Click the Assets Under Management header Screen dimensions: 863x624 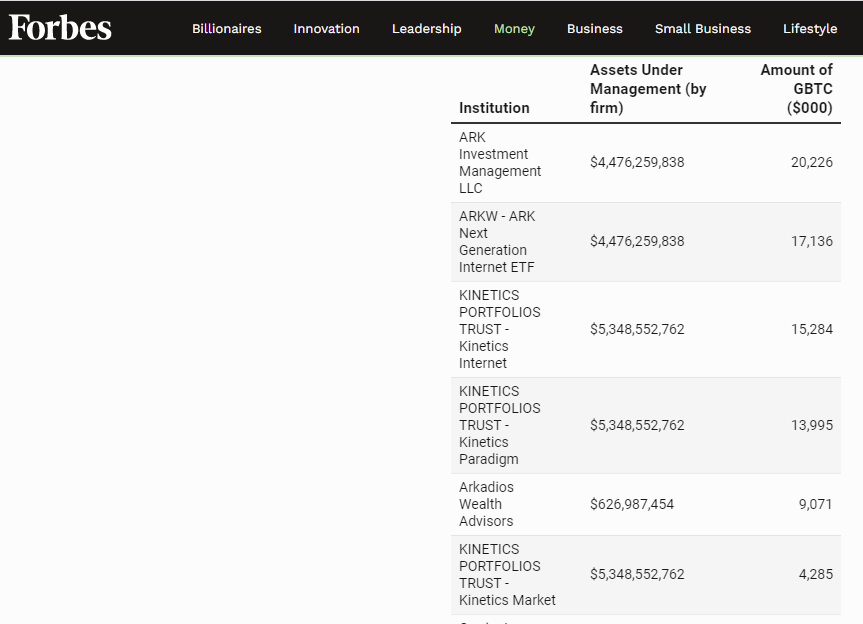pos(648,89)
